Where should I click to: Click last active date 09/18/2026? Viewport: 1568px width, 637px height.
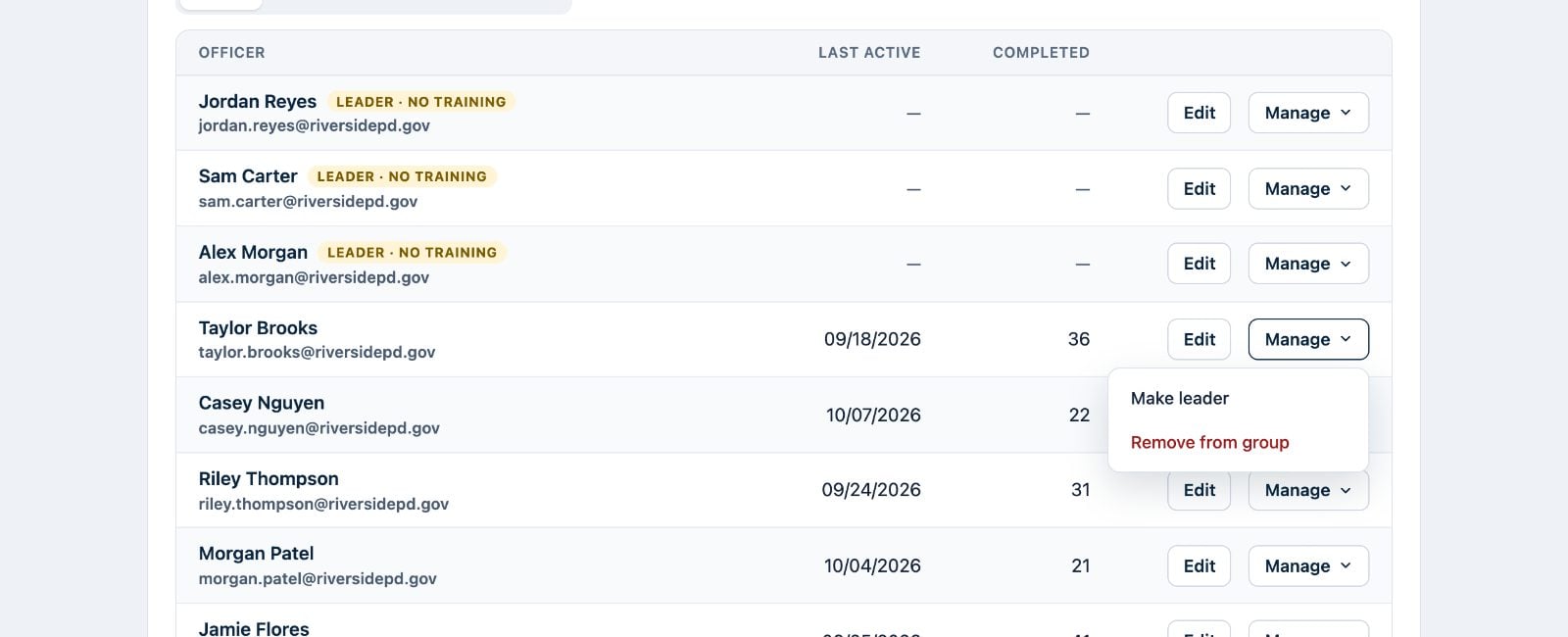(872, 339)
